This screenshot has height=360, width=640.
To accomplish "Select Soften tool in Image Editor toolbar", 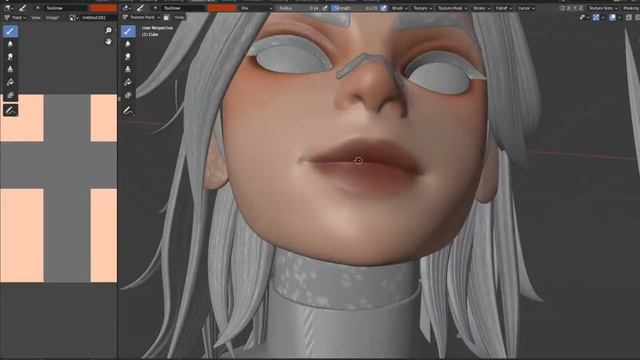I will point(10,44).
